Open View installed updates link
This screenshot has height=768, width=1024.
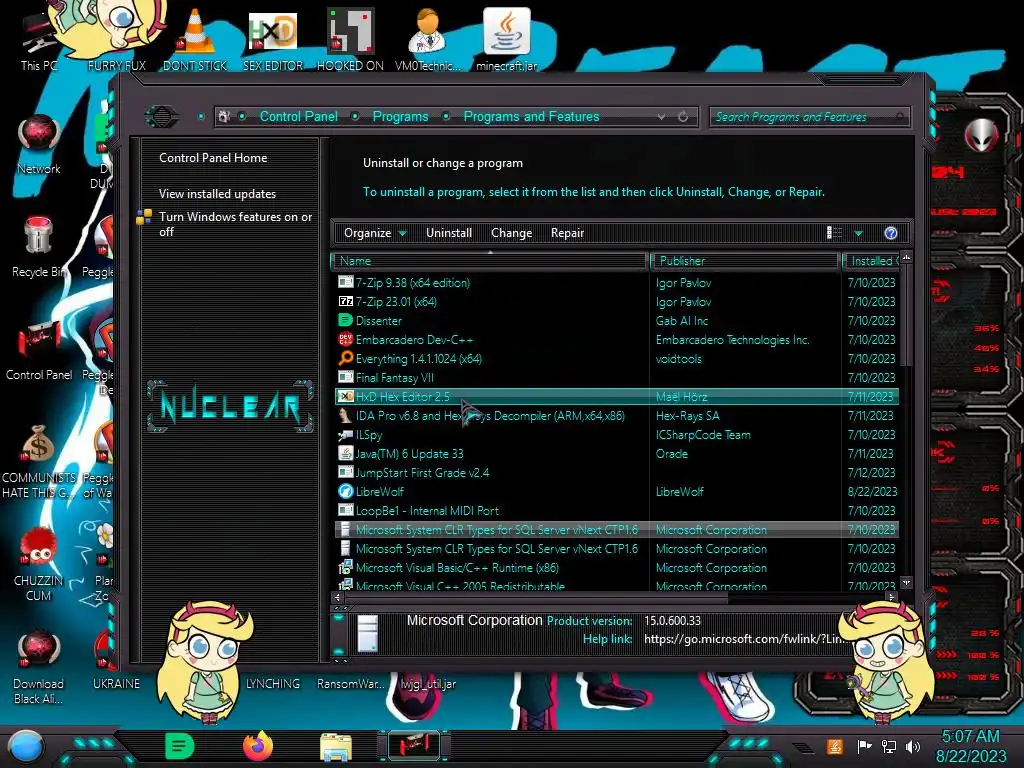coord(217,194)
